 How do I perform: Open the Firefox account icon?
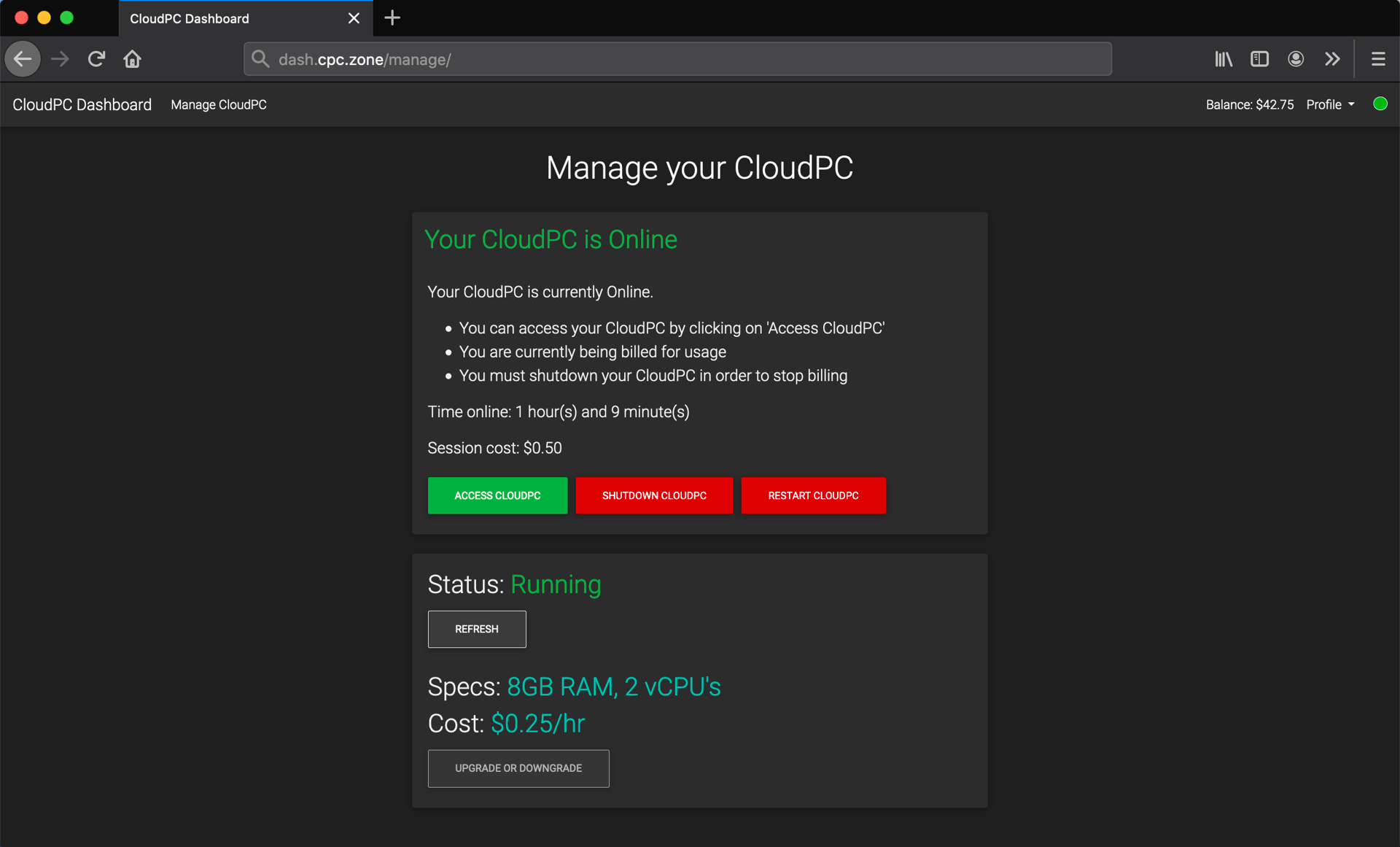point(1296,59)
